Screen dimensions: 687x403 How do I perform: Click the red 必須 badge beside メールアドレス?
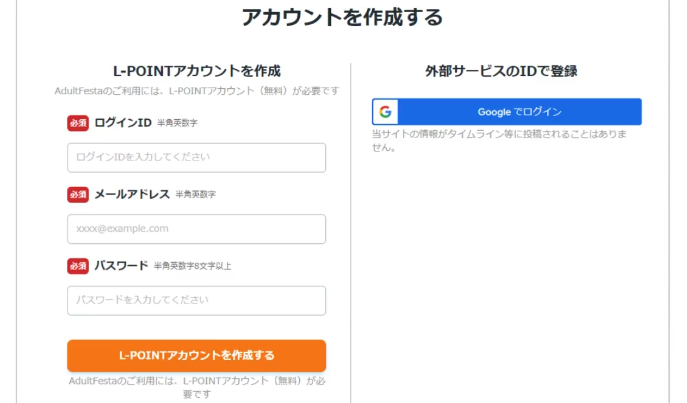[78, 194]
